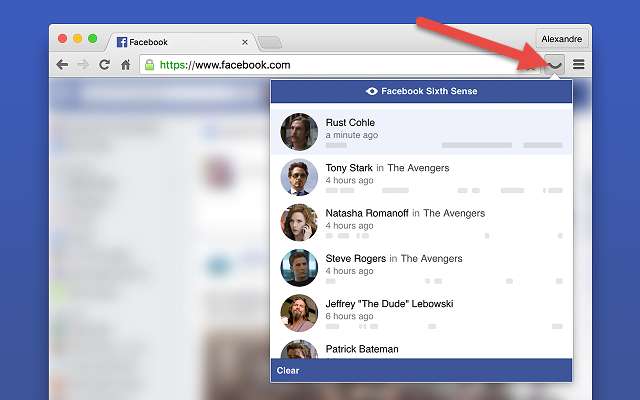
Task: Select the Facebook tab
Action: 182,42
